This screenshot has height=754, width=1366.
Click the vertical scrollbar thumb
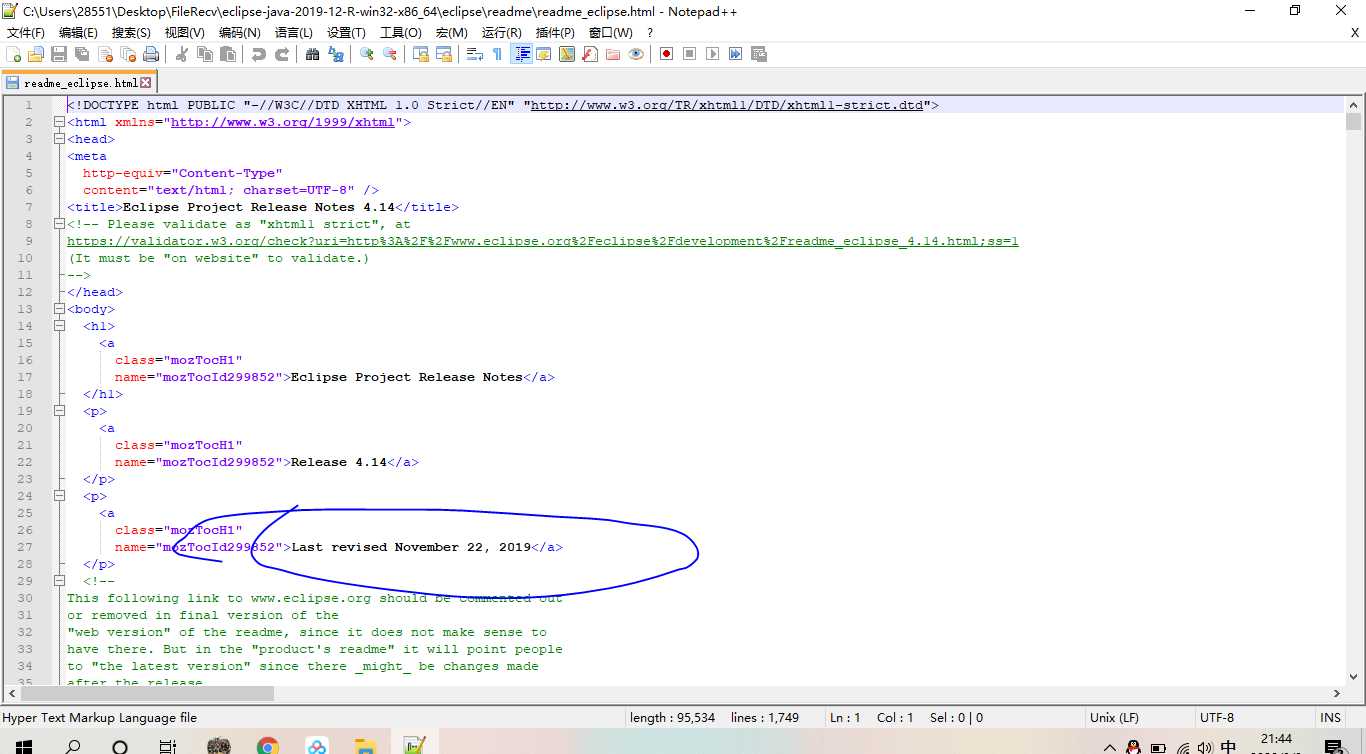1353,122
